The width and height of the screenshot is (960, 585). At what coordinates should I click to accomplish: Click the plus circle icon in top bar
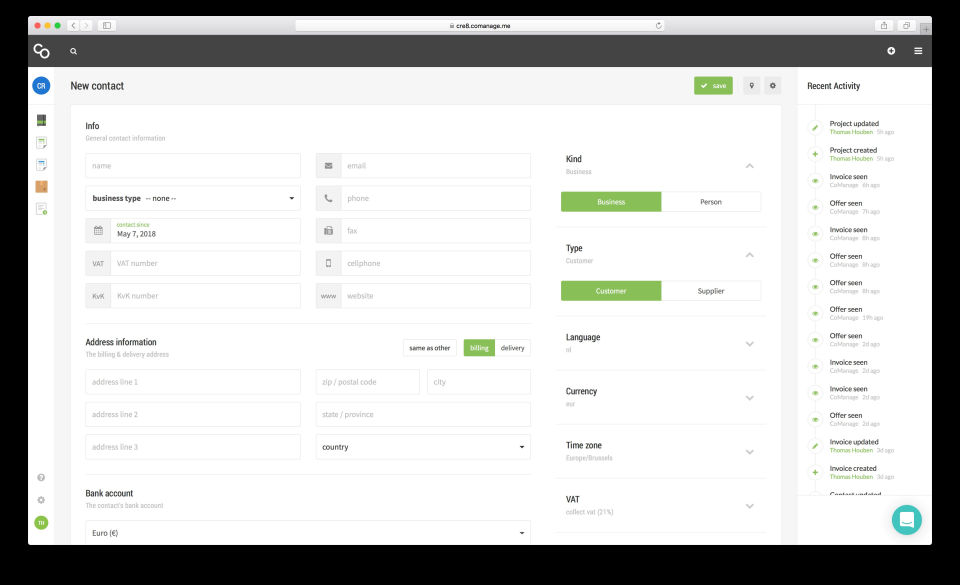point(891,51)
